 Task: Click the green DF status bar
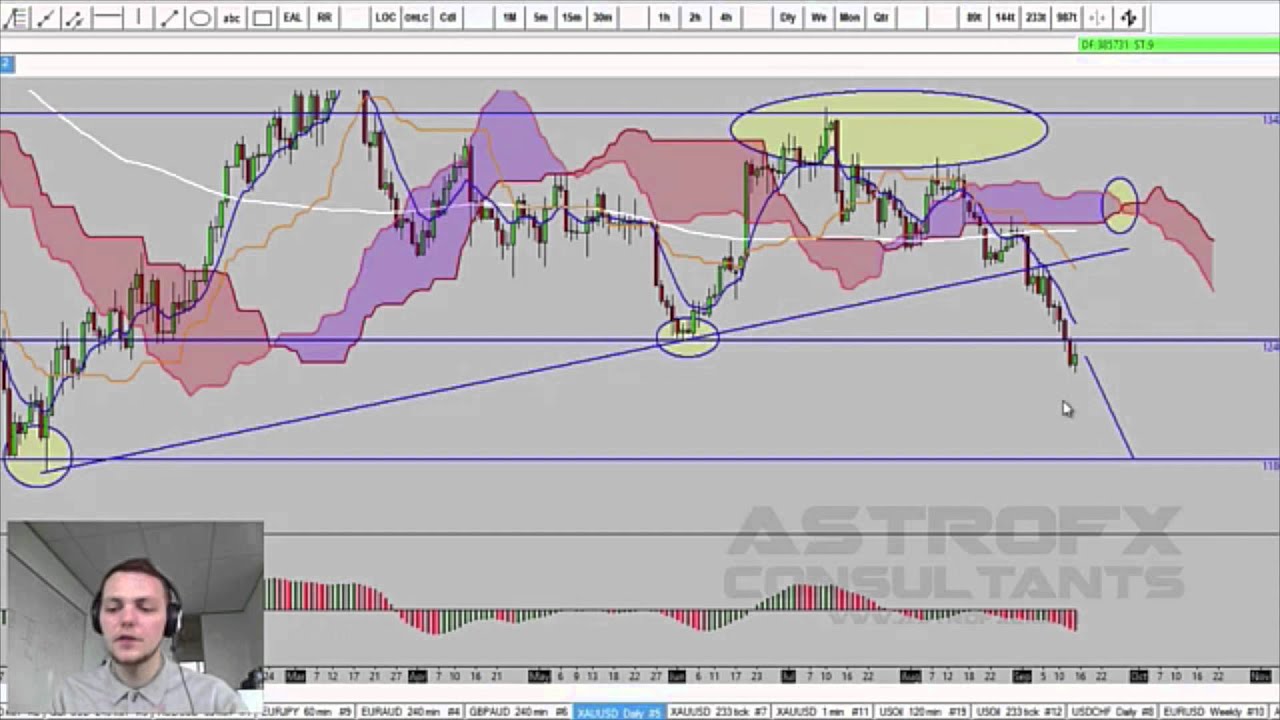pos(1179,44)
